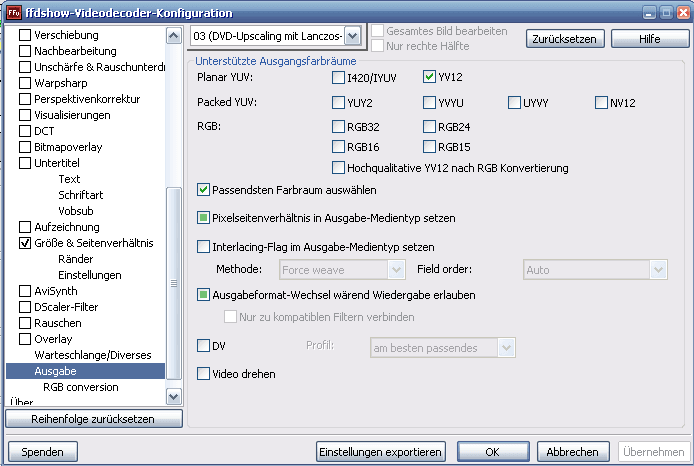Enable the Nachbearbeitung filter checkbox
This screenshot has width=694, height=466.
25,51
